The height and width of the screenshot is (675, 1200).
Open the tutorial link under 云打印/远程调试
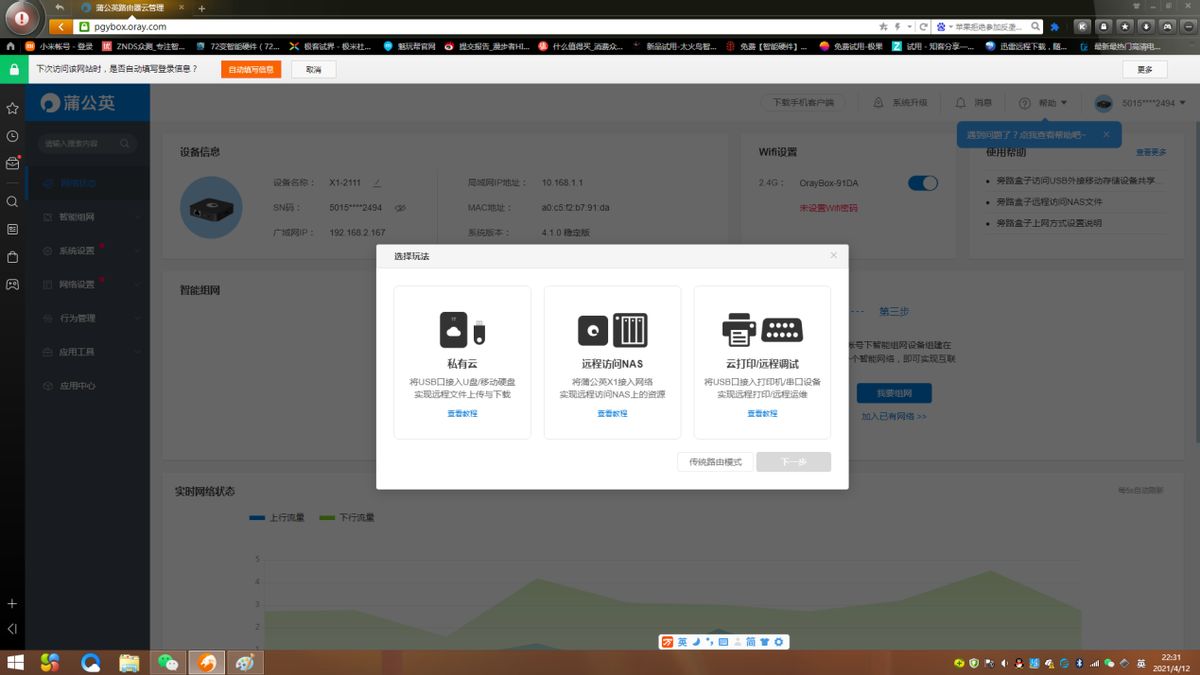[762, 413]
